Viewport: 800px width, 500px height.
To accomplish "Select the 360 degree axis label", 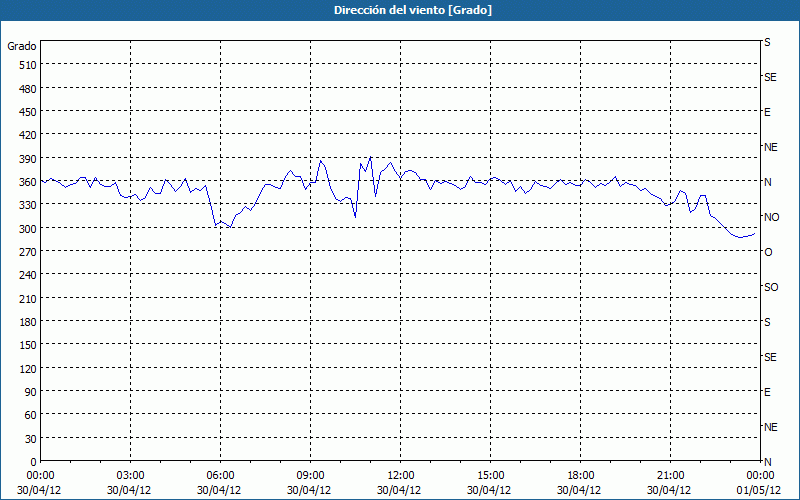I will pos(28,182).
